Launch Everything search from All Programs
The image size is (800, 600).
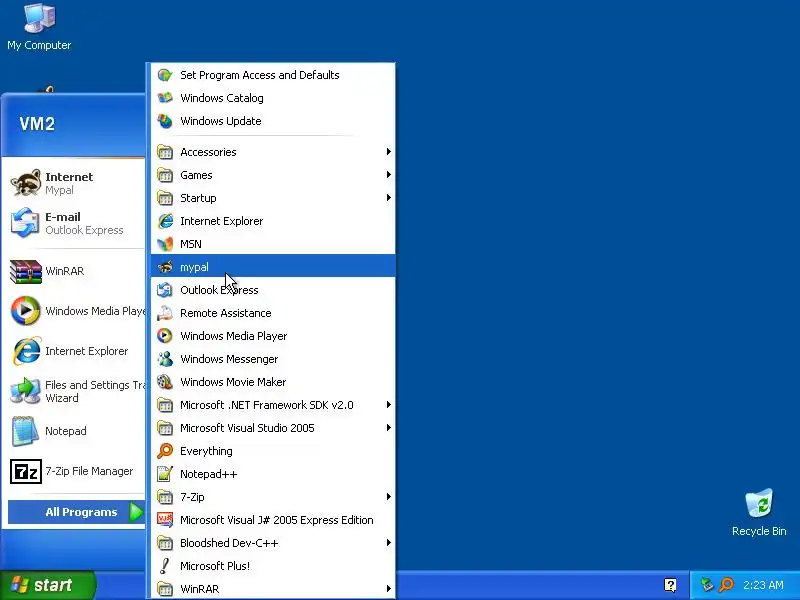pos(273,451)
